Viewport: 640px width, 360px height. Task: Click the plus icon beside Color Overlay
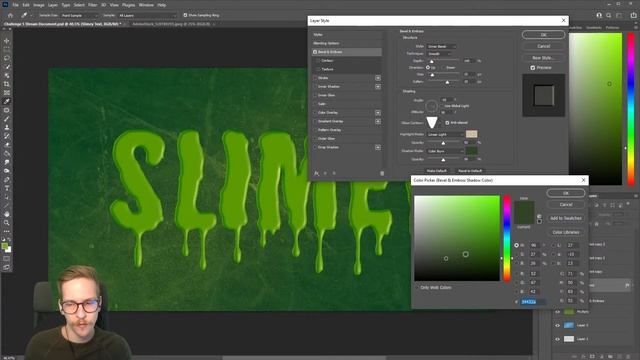tap(378, 113)
